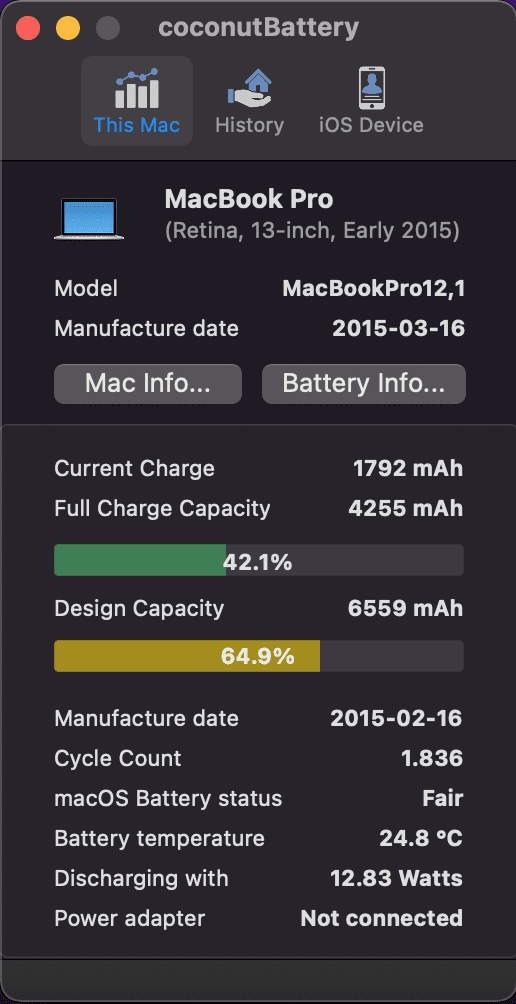Open the History hand-house icon
The width and height of the screenshot is (516, 1004).
click(250, 88)
